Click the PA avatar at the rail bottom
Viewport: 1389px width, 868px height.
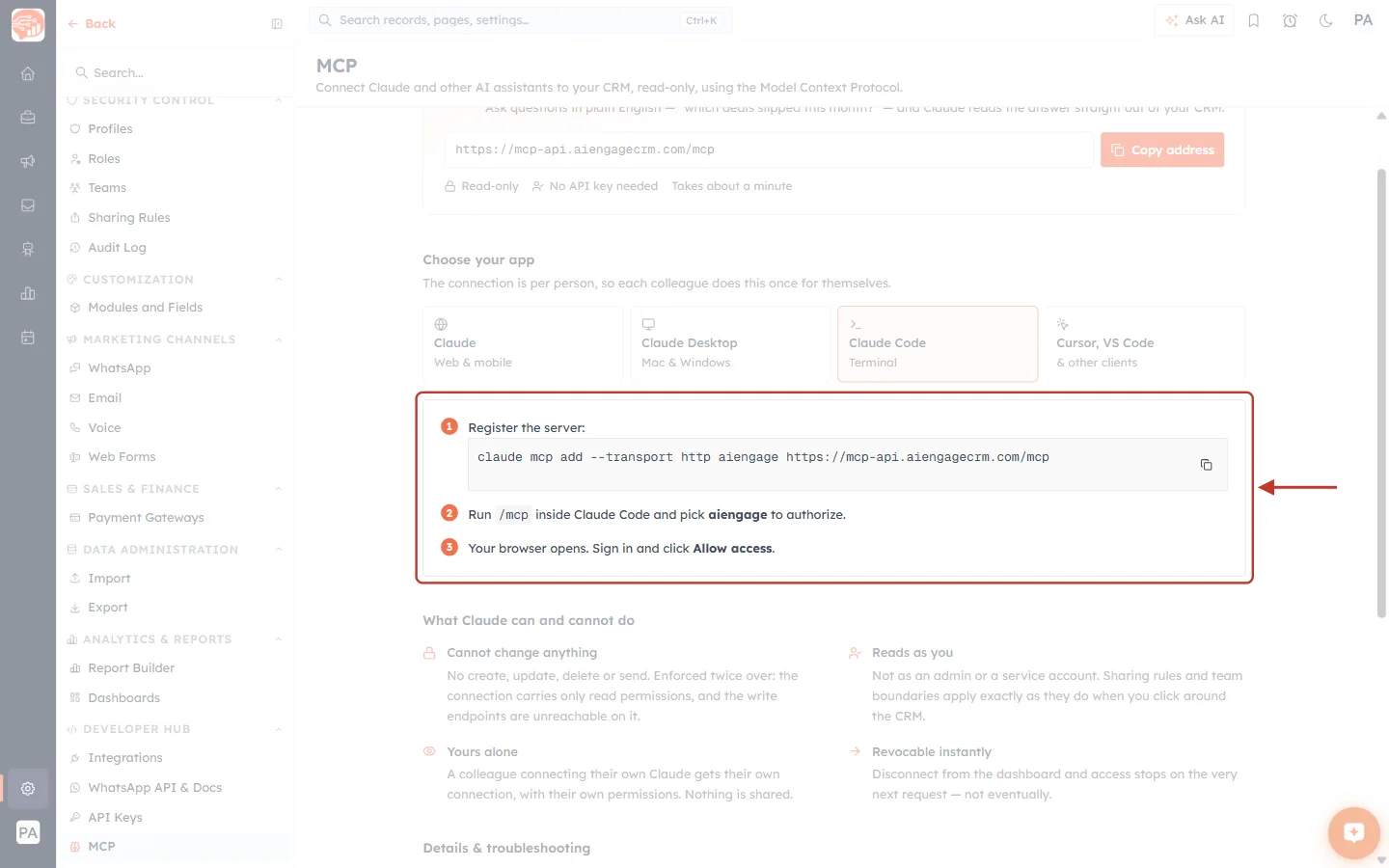[28, 833]
